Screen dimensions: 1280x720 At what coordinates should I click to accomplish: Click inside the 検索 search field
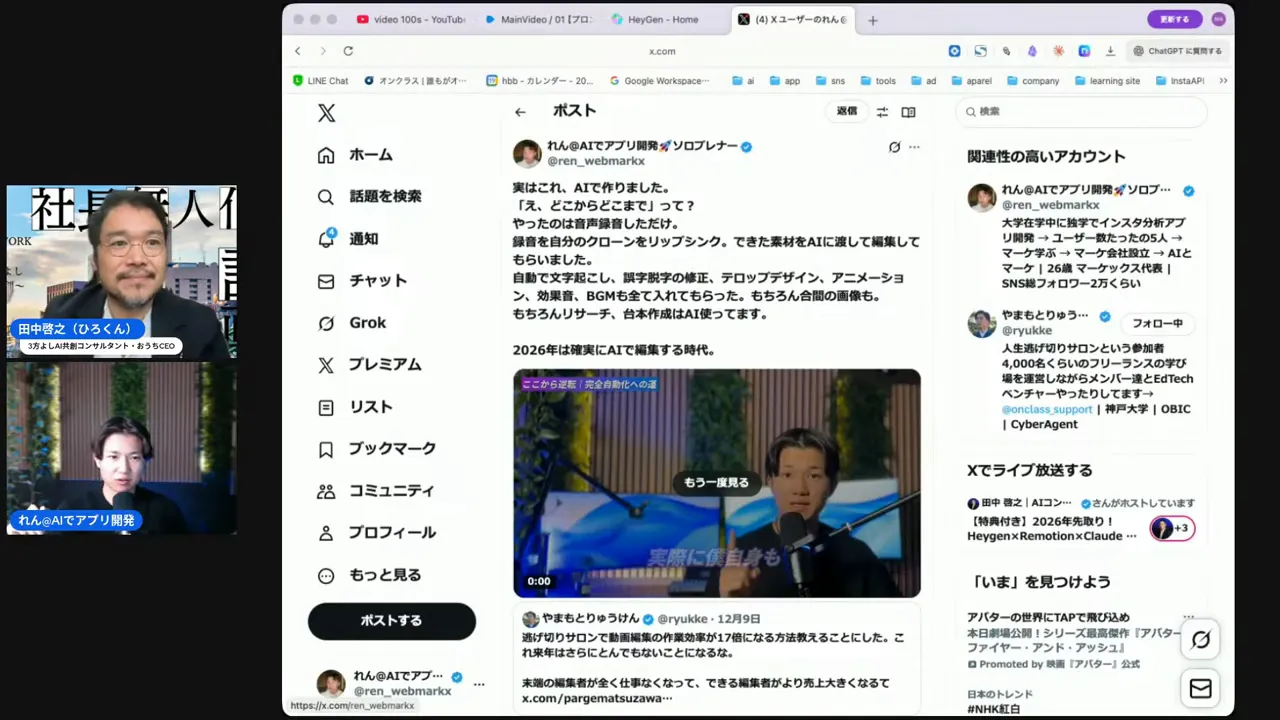(x=1080, y=112)
